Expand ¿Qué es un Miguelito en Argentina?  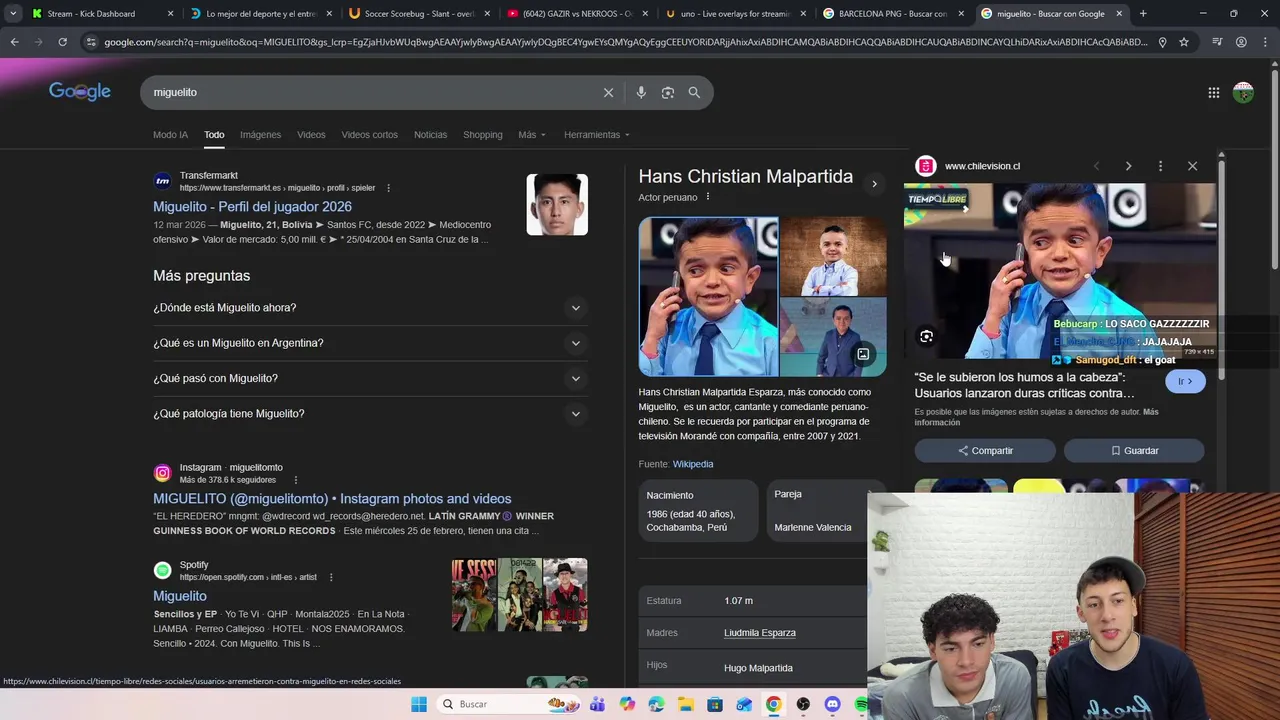pyautogui.click(x=370, y=343)
